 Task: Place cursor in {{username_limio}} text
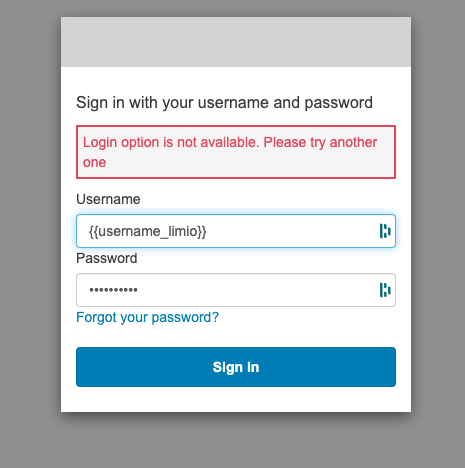click(147, 231)
